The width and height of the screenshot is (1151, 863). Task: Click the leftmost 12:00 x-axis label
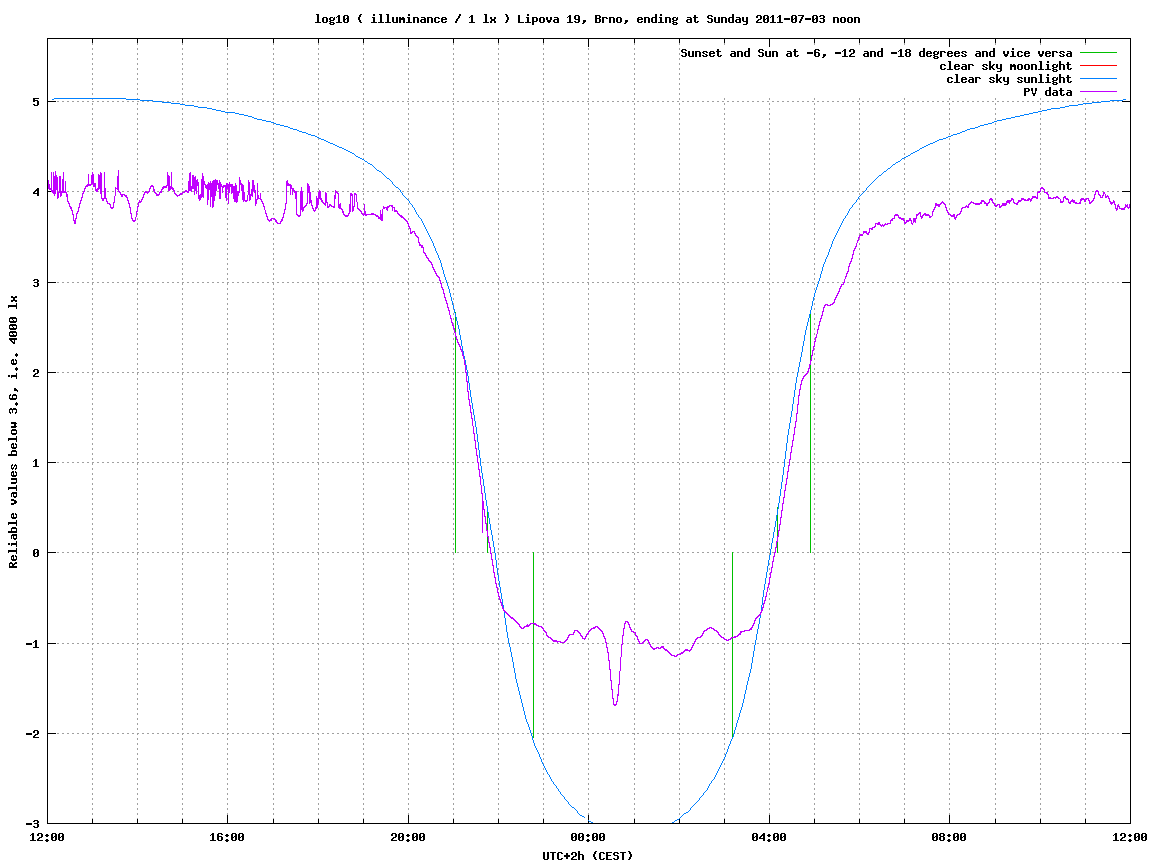[x=47, y=837]
